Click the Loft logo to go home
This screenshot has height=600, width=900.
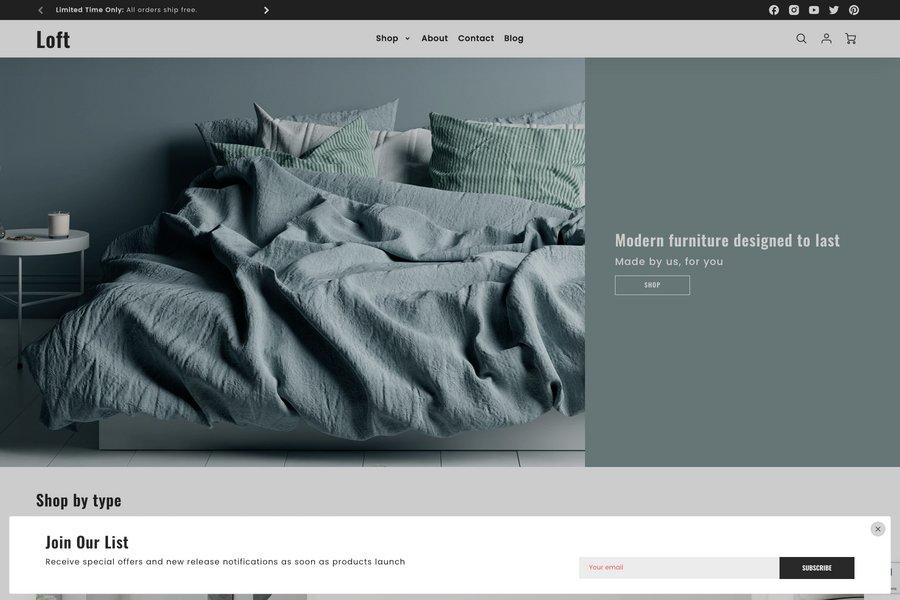tap(53, 38)
